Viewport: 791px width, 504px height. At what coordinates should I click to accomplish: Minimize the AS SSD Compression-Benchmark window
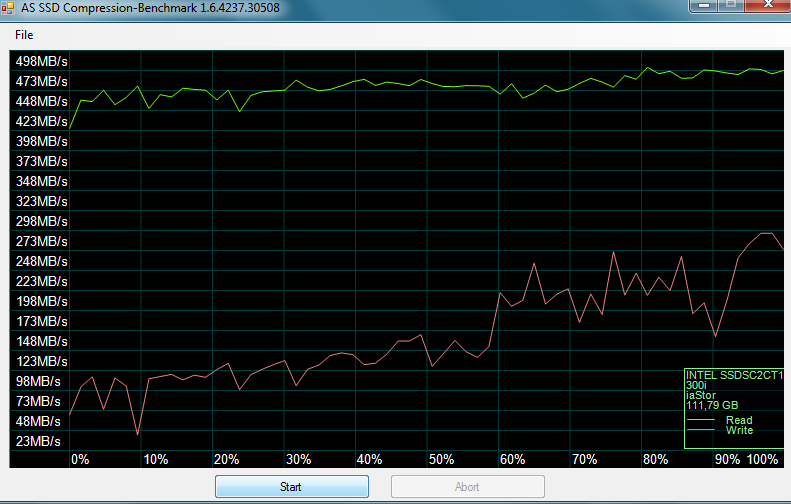click(x=704, y=6)
